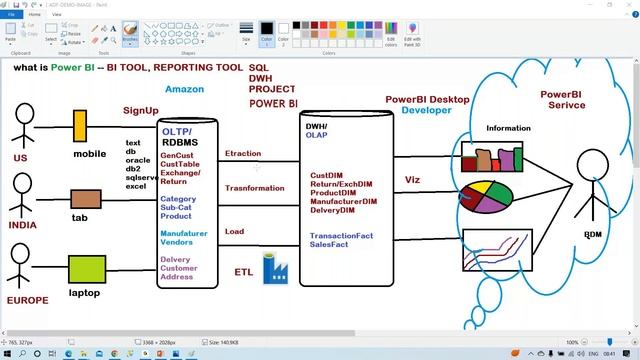The image size is (640, 360).
Task: Choose the Oval shape
Action: coord(163,26)
